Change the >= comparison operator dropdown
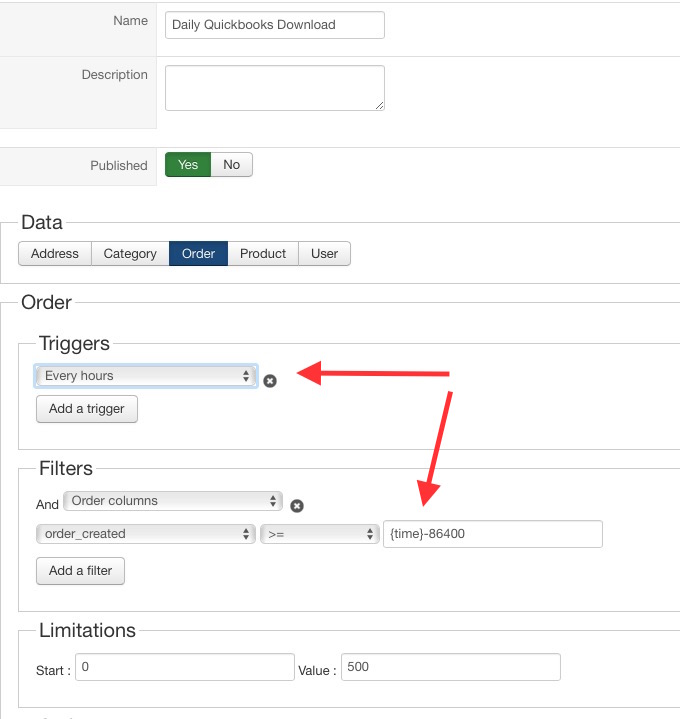 tap(318, 534)
